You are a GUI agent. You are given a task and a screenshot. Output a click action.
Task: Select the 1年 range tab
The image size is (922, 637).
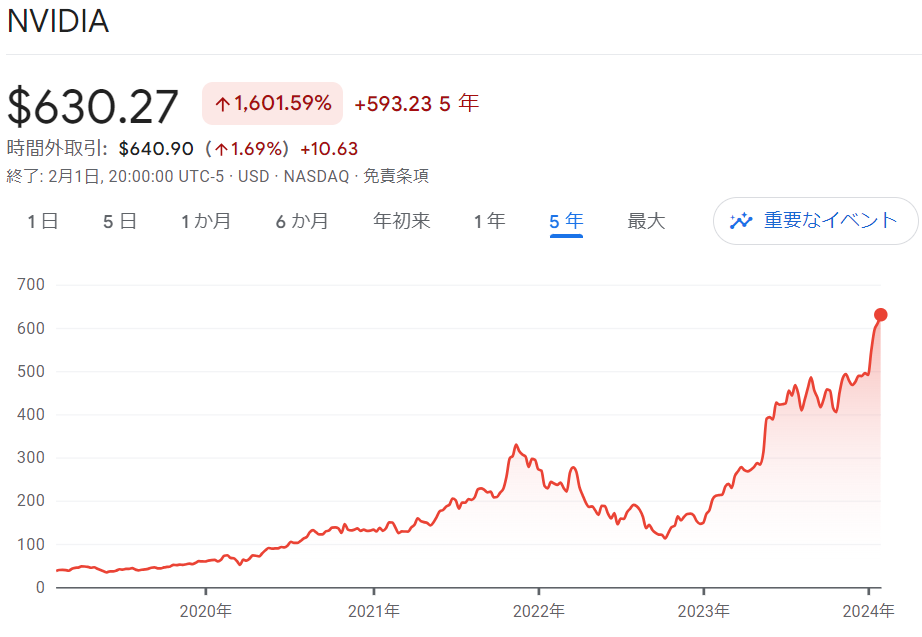coord(490,221)
